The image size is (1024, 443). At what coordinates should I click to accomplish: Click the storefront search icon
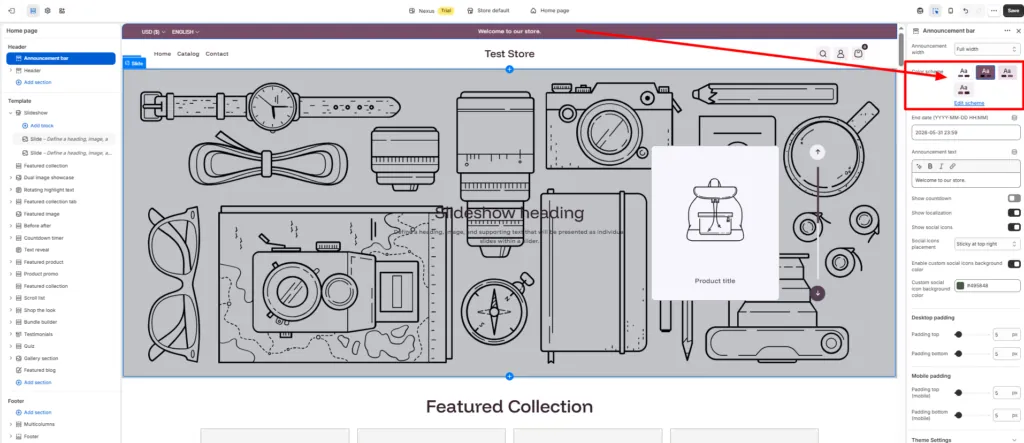tap(823, 54)
